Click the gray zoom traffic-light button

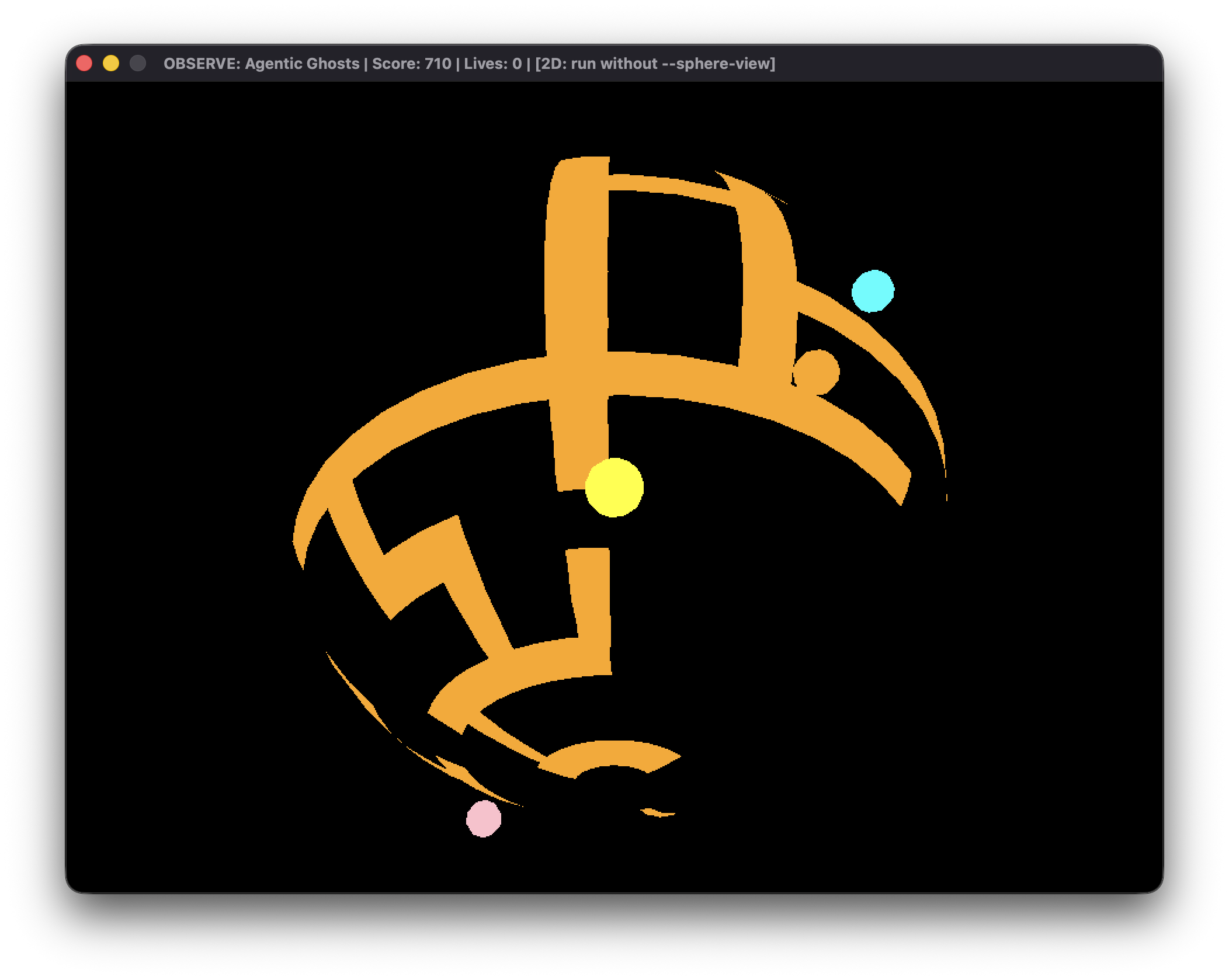(137, 63)
